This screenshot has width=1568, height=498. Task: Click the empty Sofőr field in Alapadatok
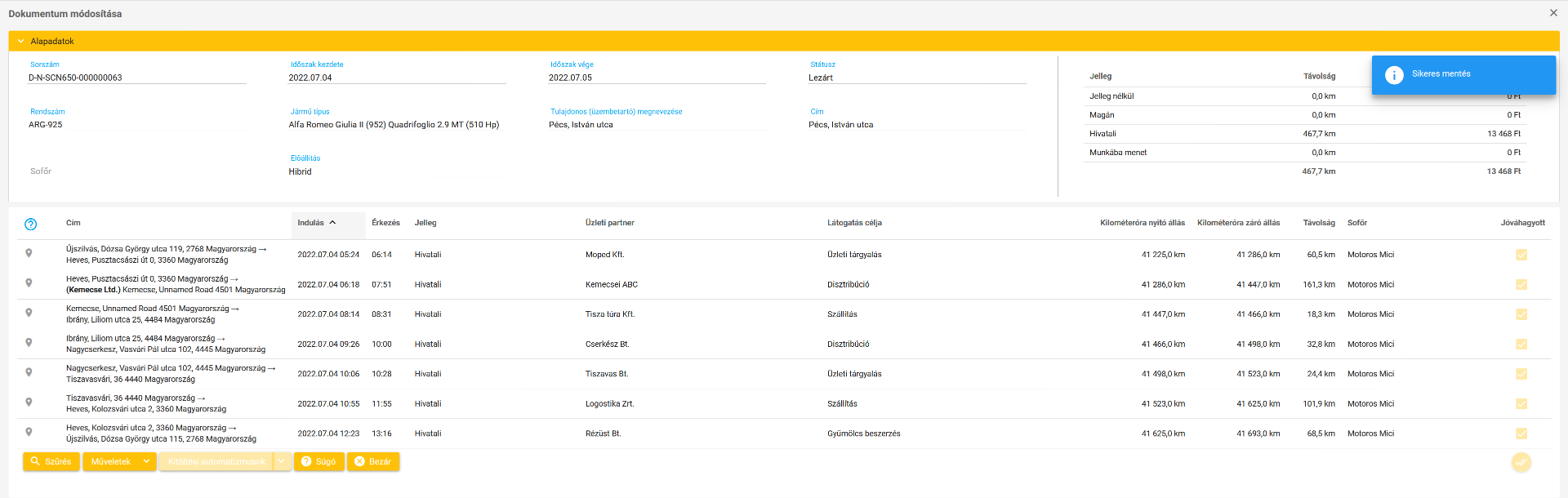137,171
